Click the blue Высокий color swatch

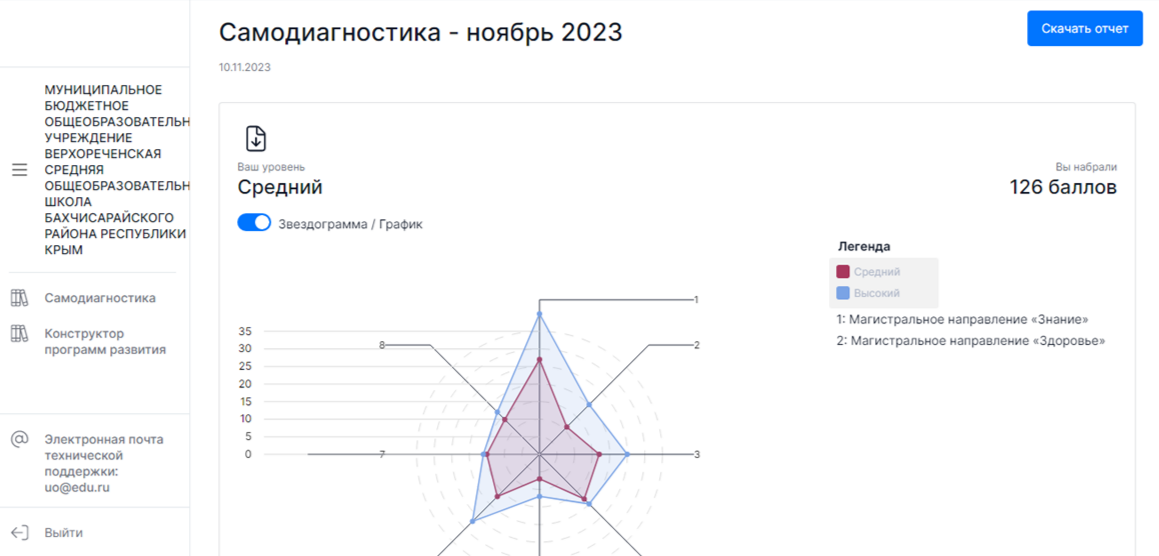tap(843, 294)
